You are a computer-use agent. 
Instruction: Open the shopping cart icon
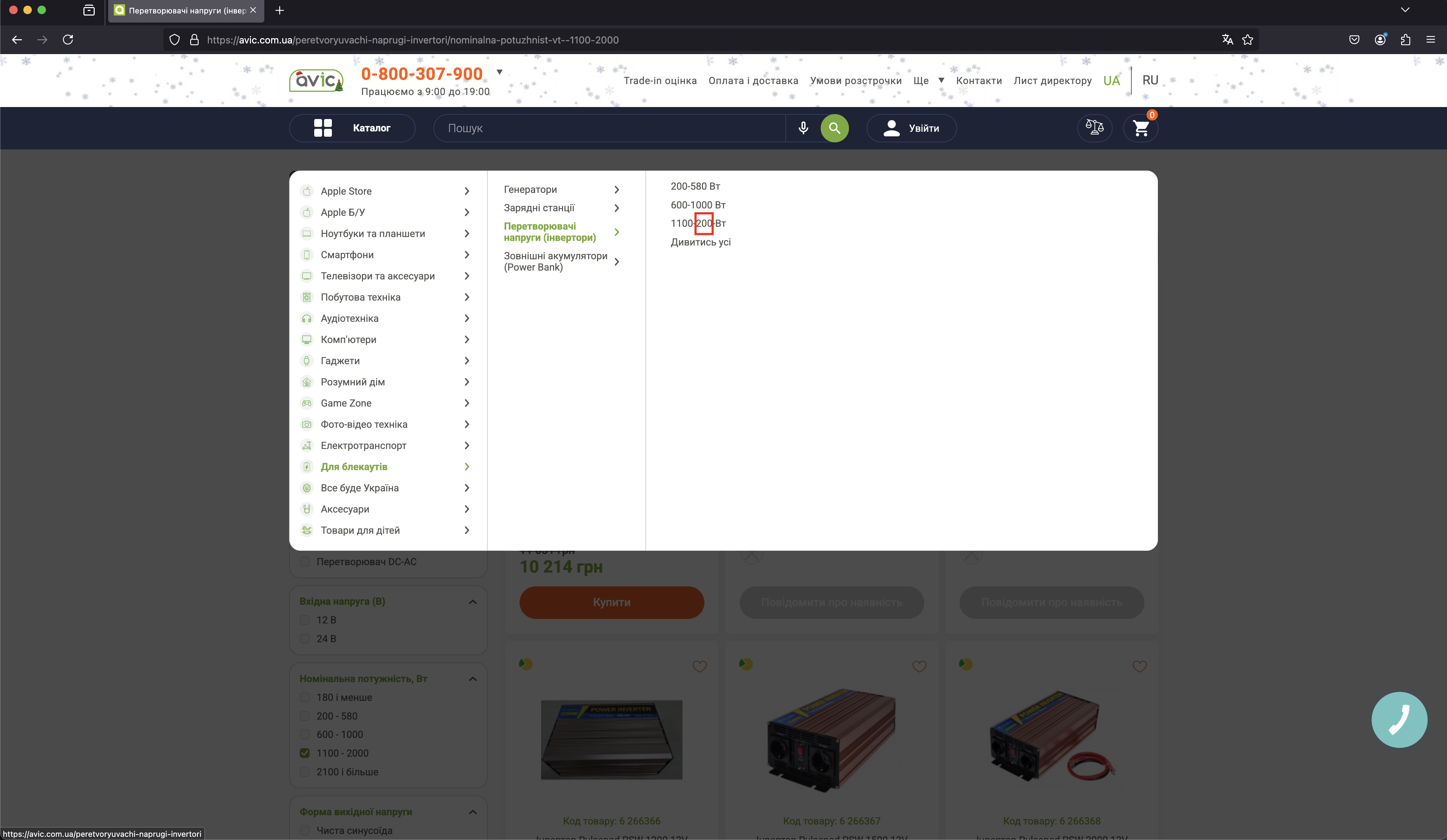[1140, 128]
